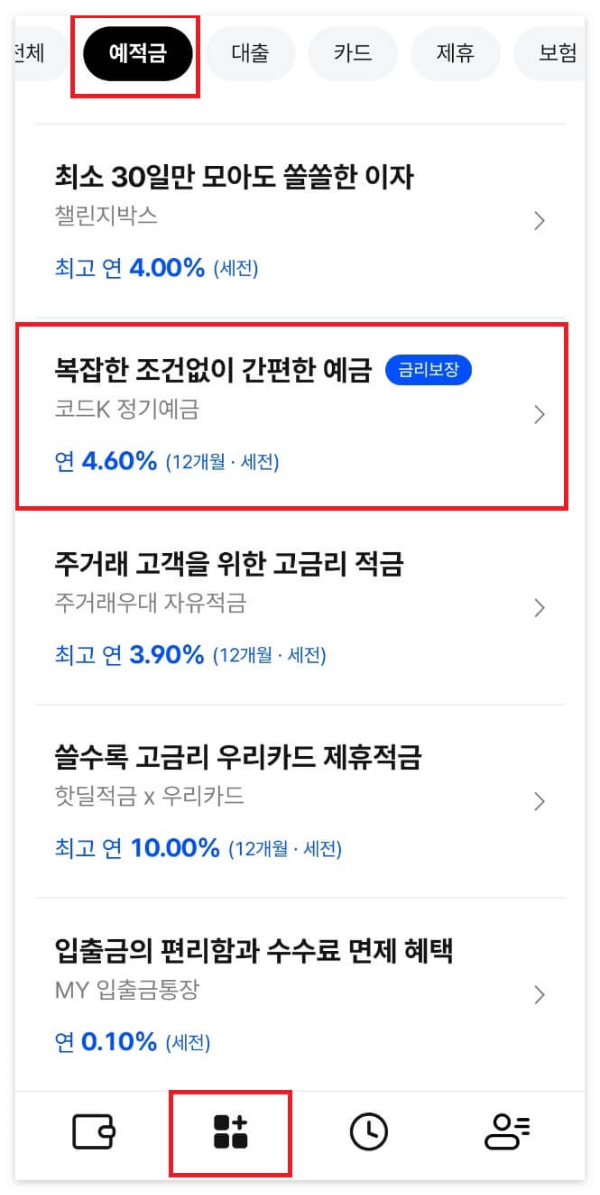The height and width of the screenshot is (1195, 600).
Task: Open the 대출 tab
Action: click(x=249, y=54)
